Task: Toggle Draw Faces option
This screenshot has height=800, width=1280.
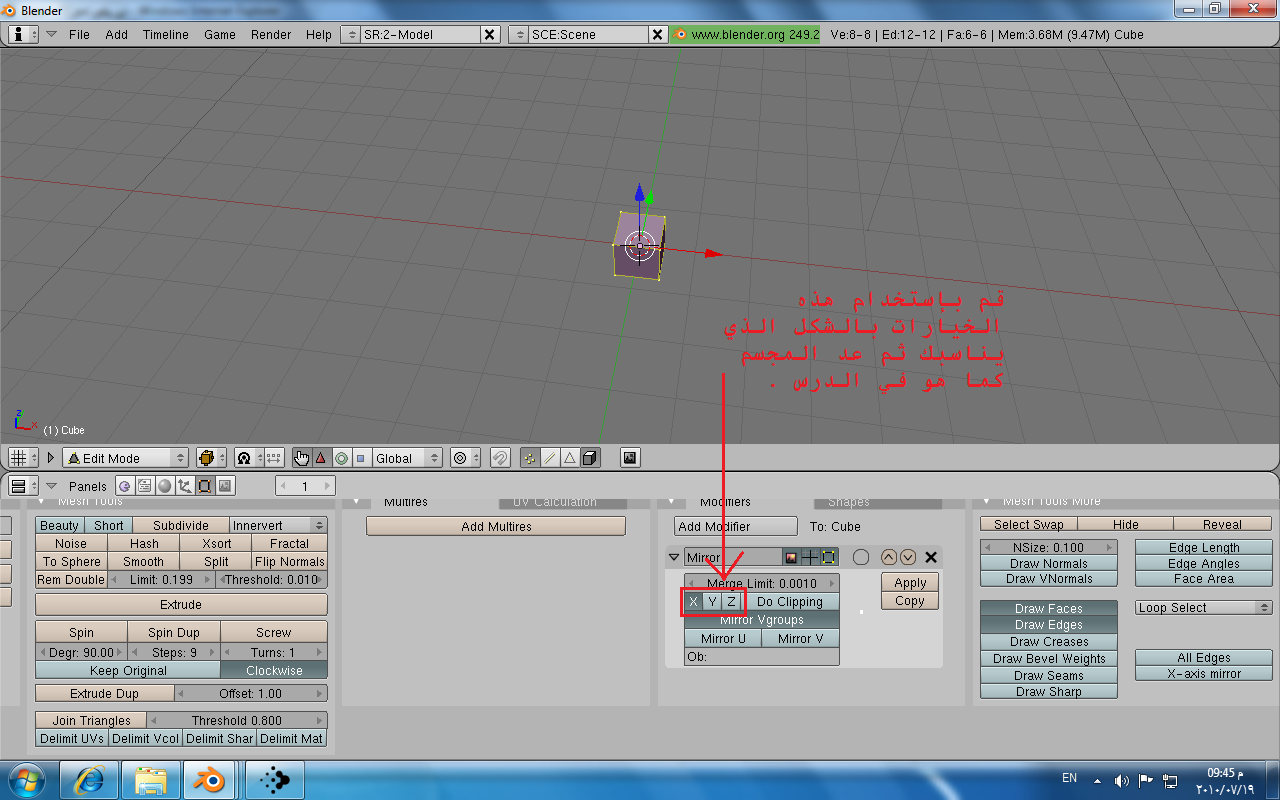Action: click(x=1049, y=608)
